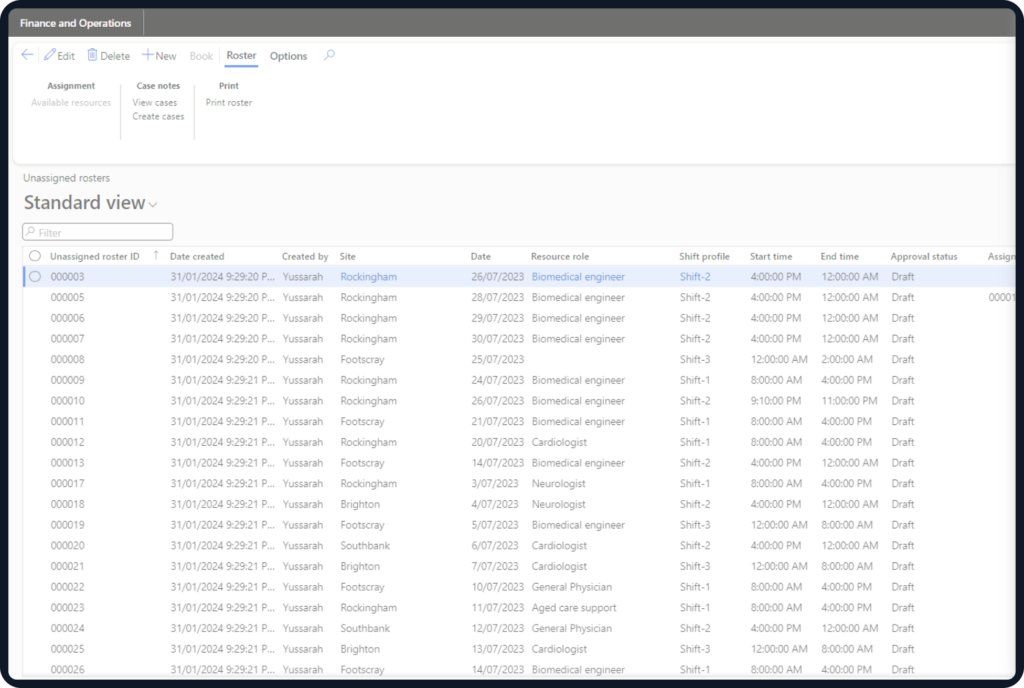The image size is (1024, 688).
Task: Select roster ID 000024
Action: (67, 629)
